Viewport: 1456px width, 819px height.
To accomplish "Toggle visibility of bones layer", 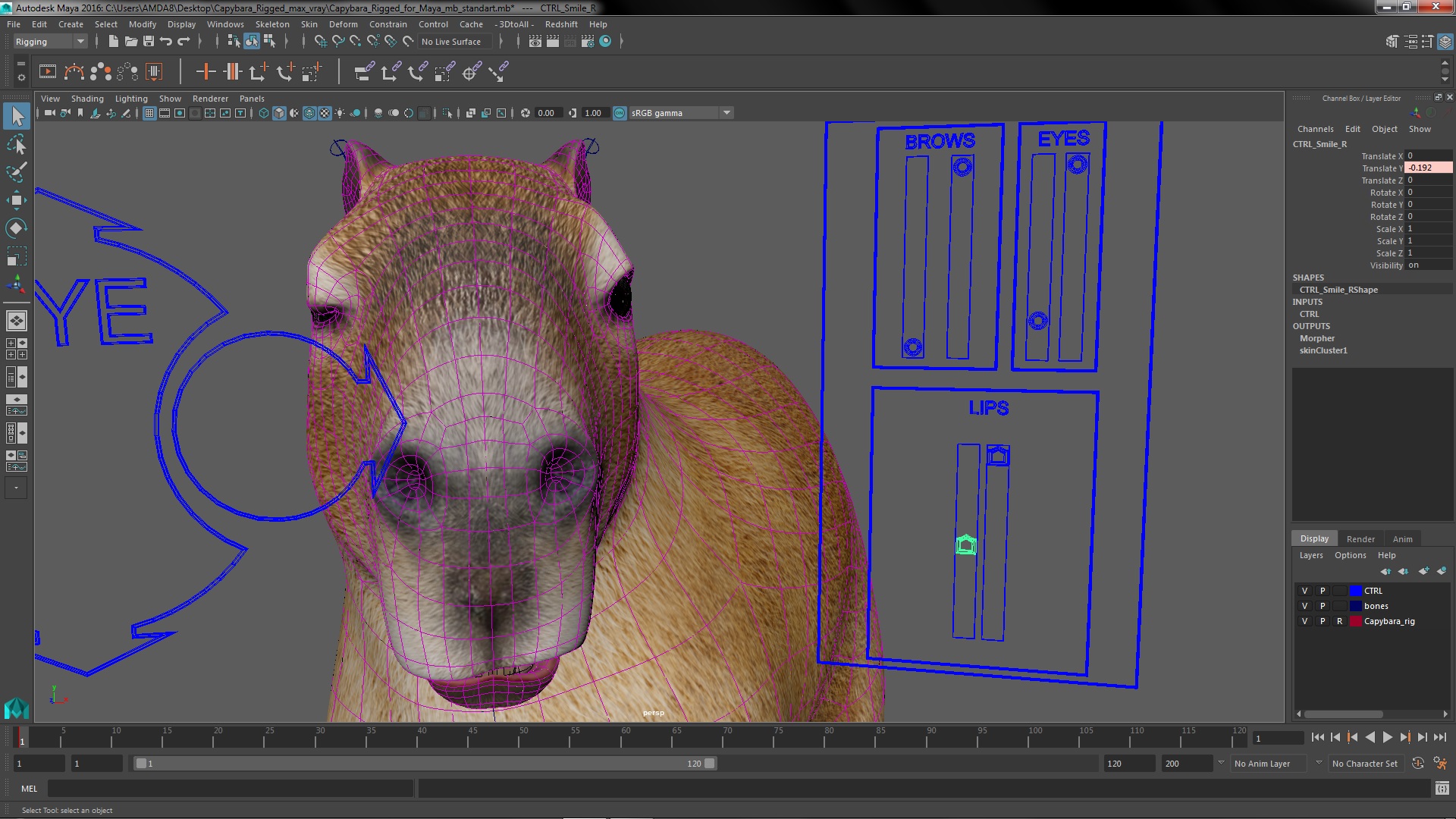I will 1304,606.
